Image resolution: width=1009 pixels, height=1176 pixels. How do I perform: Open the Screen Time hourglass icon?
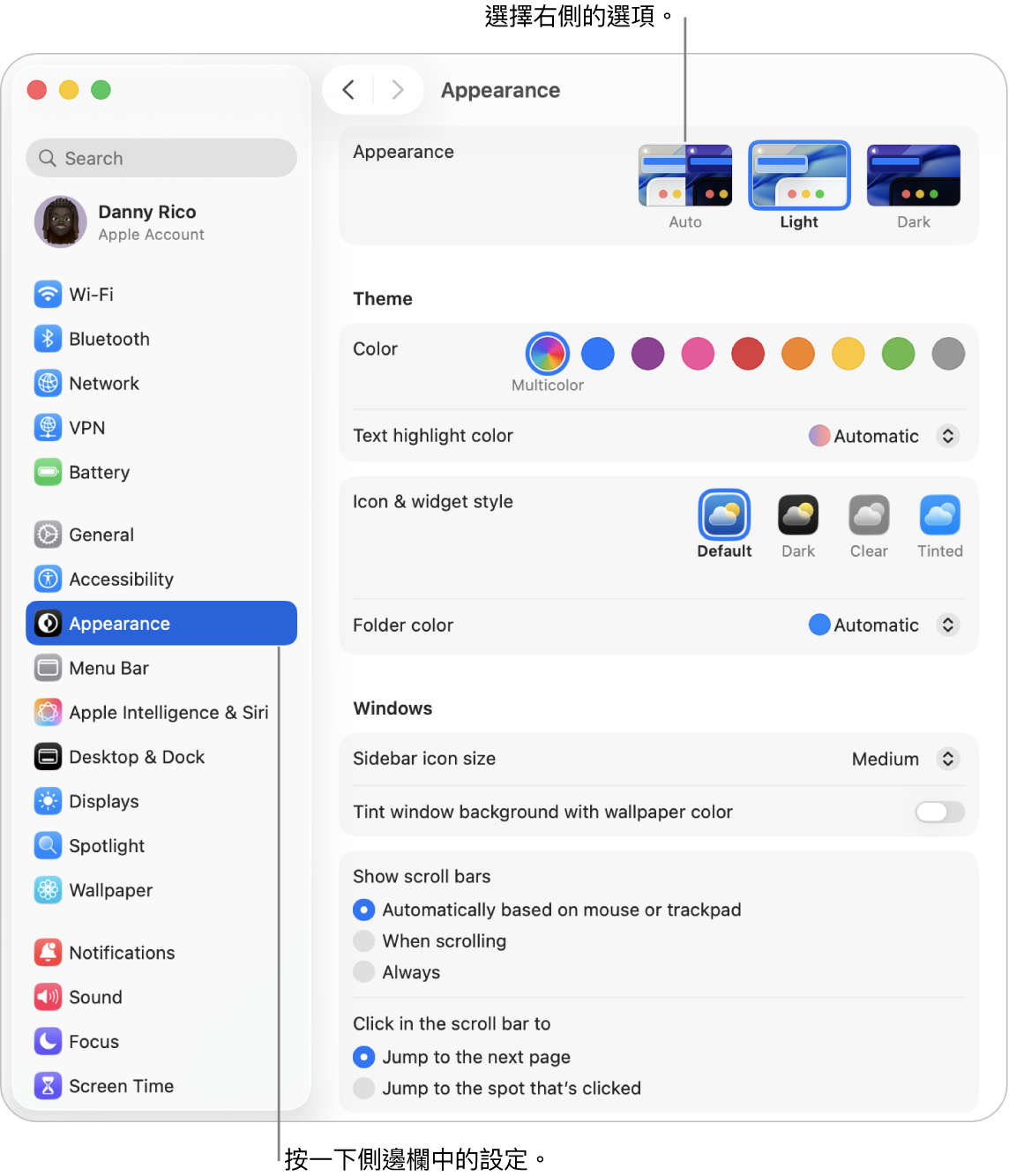pyautogui.click(x=48, y=1086)
